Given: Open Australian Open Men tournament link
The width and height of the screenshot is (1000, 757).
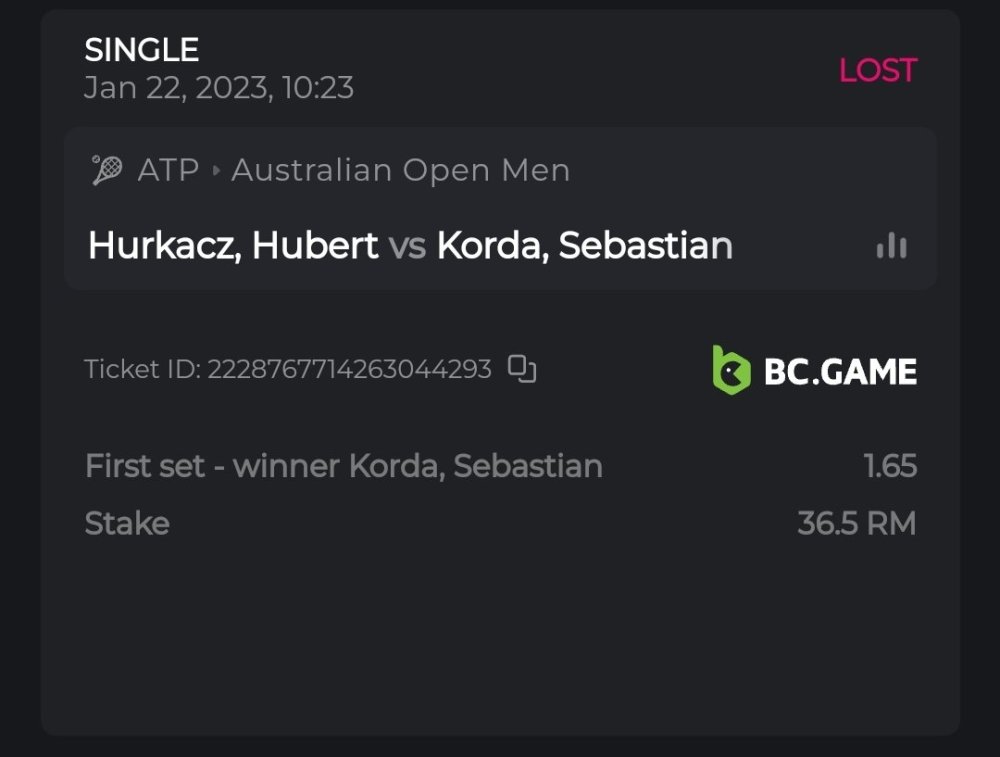Looking at the screenshot, I should coord(400,170).
